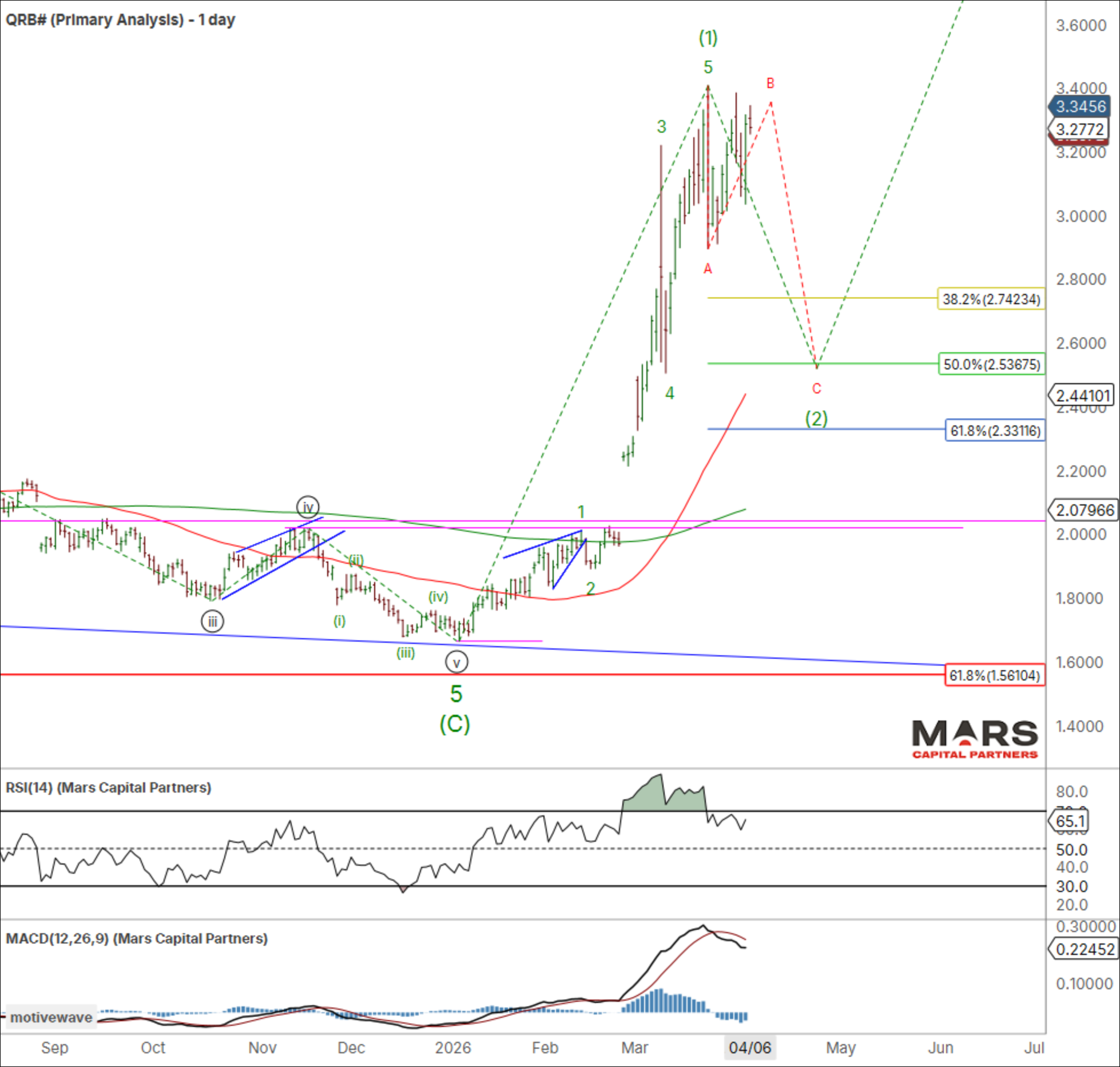Click the MACD 0.22452 value tag
The height and width of the screenshot is (1067, 1120).
pyautogui.click(x=1084, y=949)
